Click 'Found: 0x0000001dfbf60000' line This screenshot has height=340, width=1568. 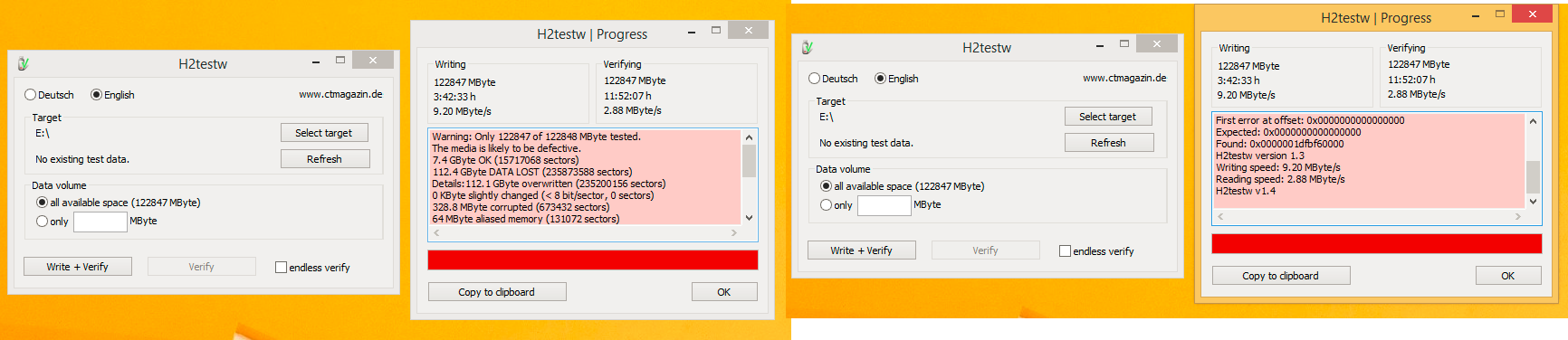pos(1280,144)
